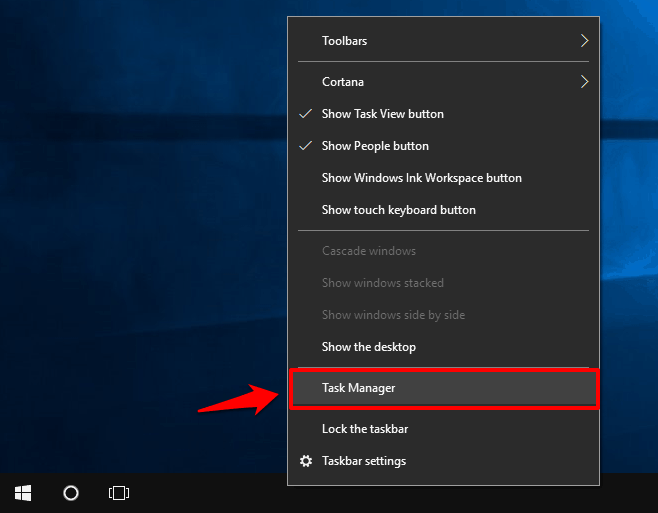Enable Show touch keyboard button
This screenshot has width=658, height=513.
coord(398,210)
